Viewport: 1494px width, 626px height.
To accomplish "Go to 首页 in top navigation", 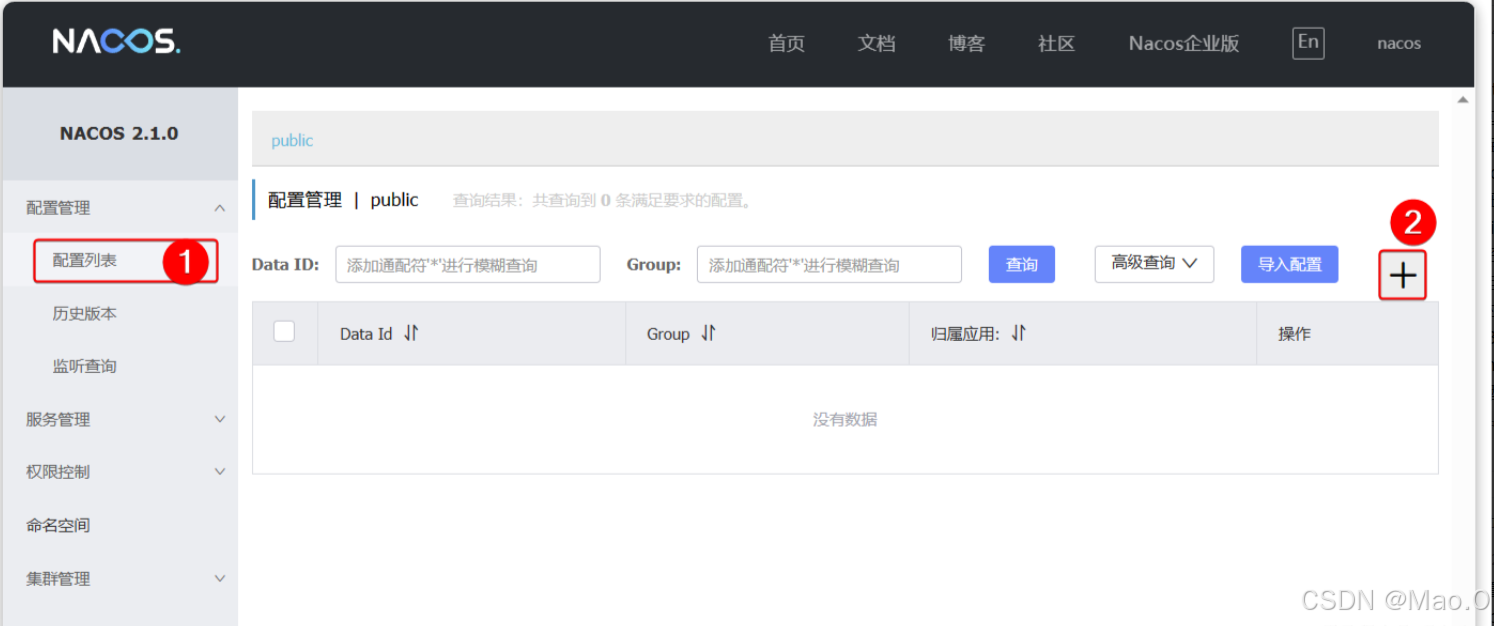I will click(786, 44).
